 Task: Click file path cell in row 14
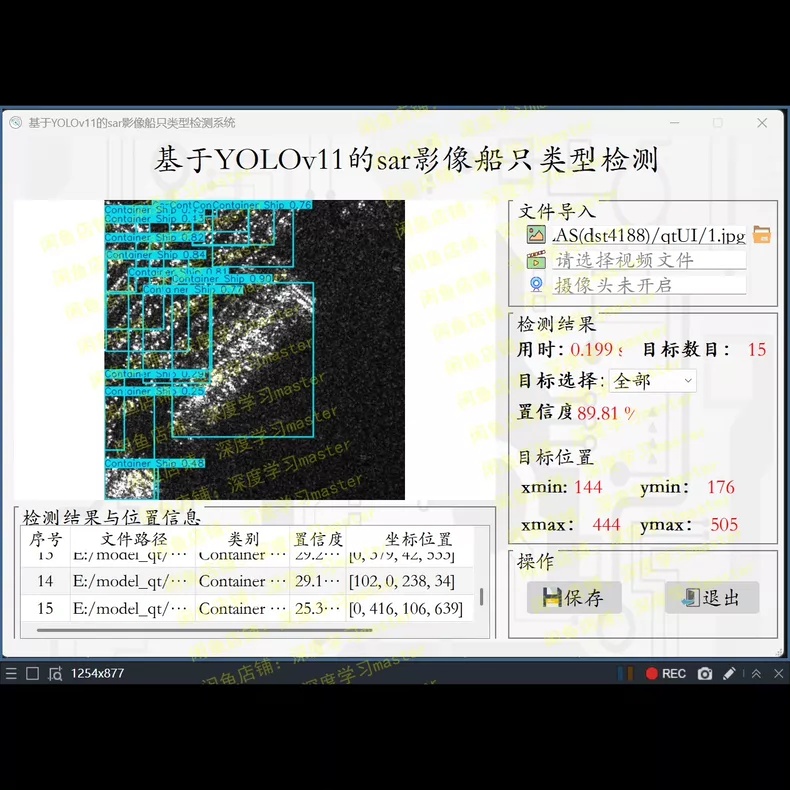pos(133,581)
